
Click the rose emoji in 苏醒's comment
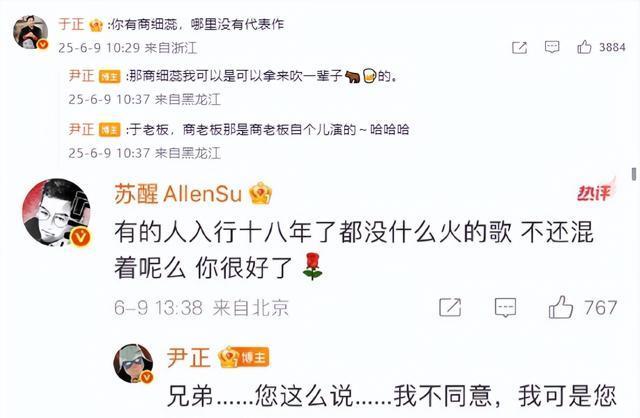pos(312,266)
